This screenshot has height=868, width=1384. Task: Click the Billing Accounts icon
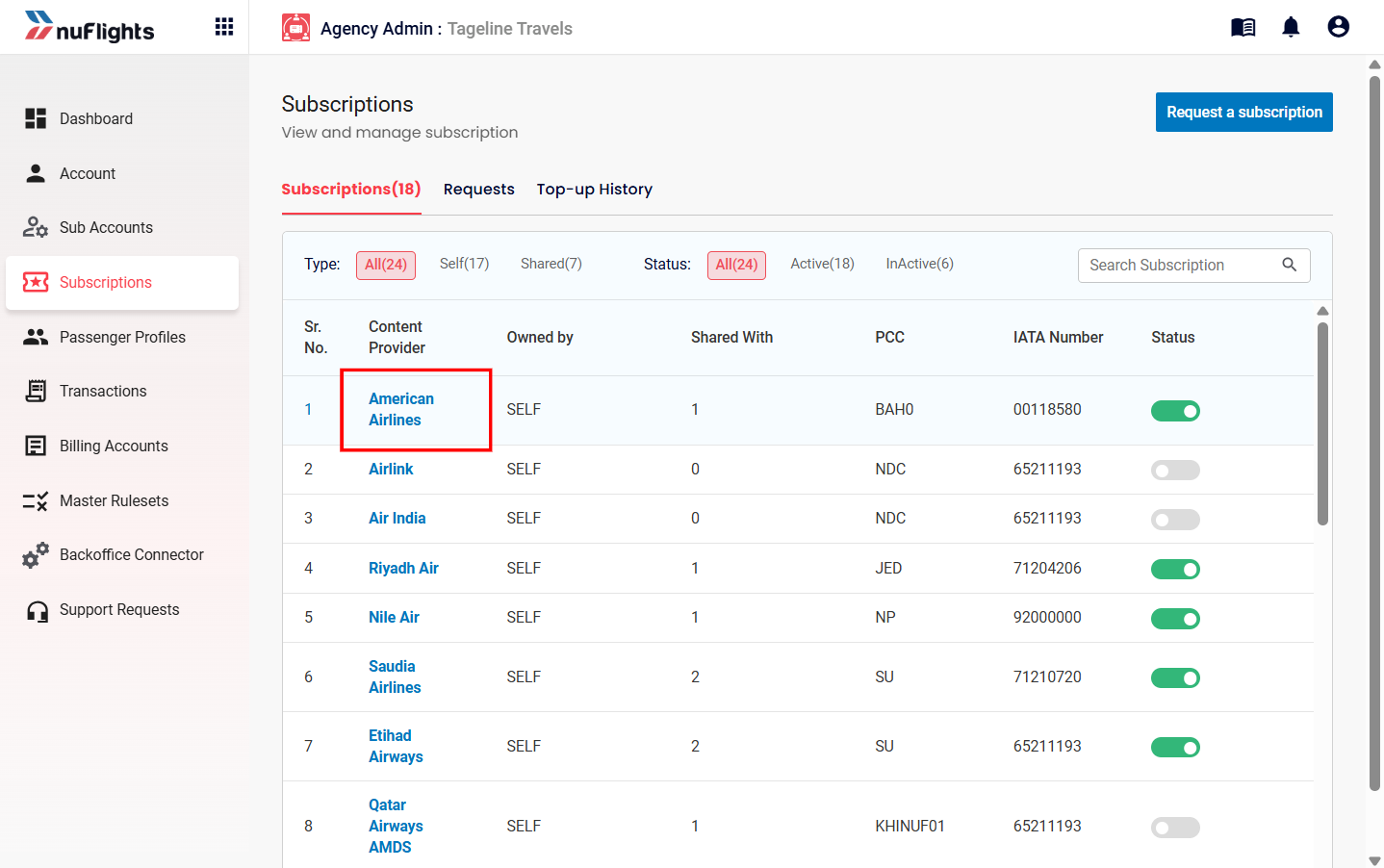click(x=36, y=446)
